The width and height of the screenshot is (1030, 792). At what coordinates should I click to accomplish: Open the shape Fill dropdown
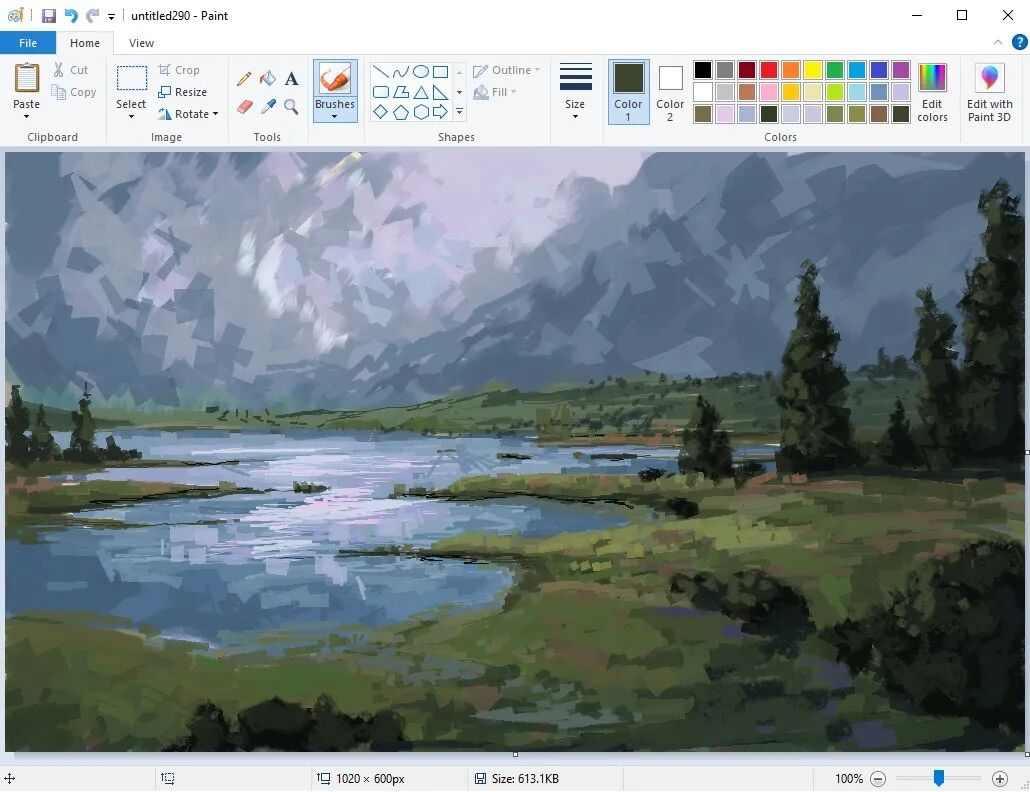tap(495, 92)
